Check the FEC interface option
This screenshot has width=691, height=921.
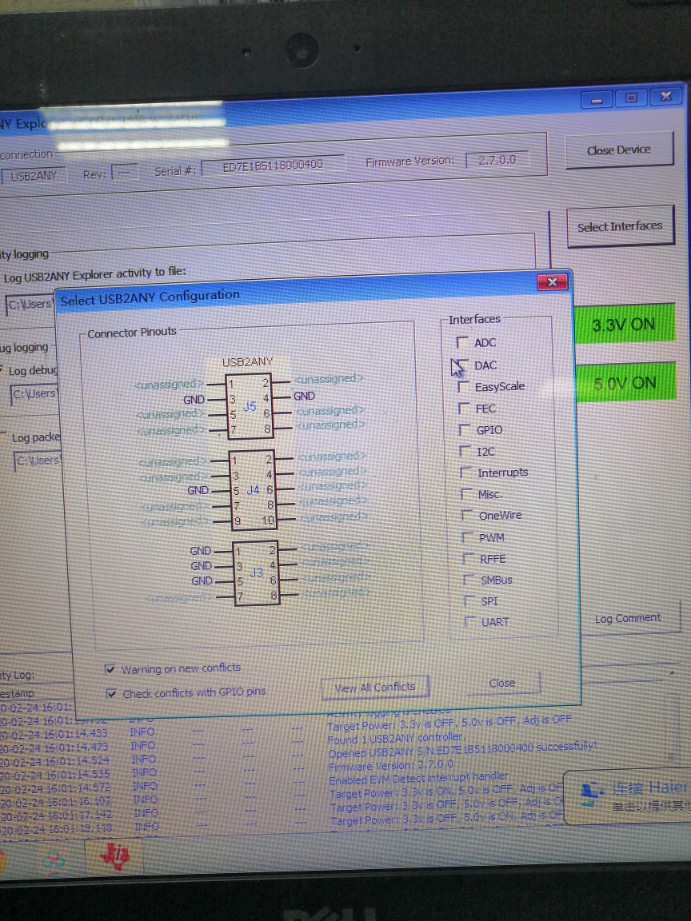coord(464,408)
